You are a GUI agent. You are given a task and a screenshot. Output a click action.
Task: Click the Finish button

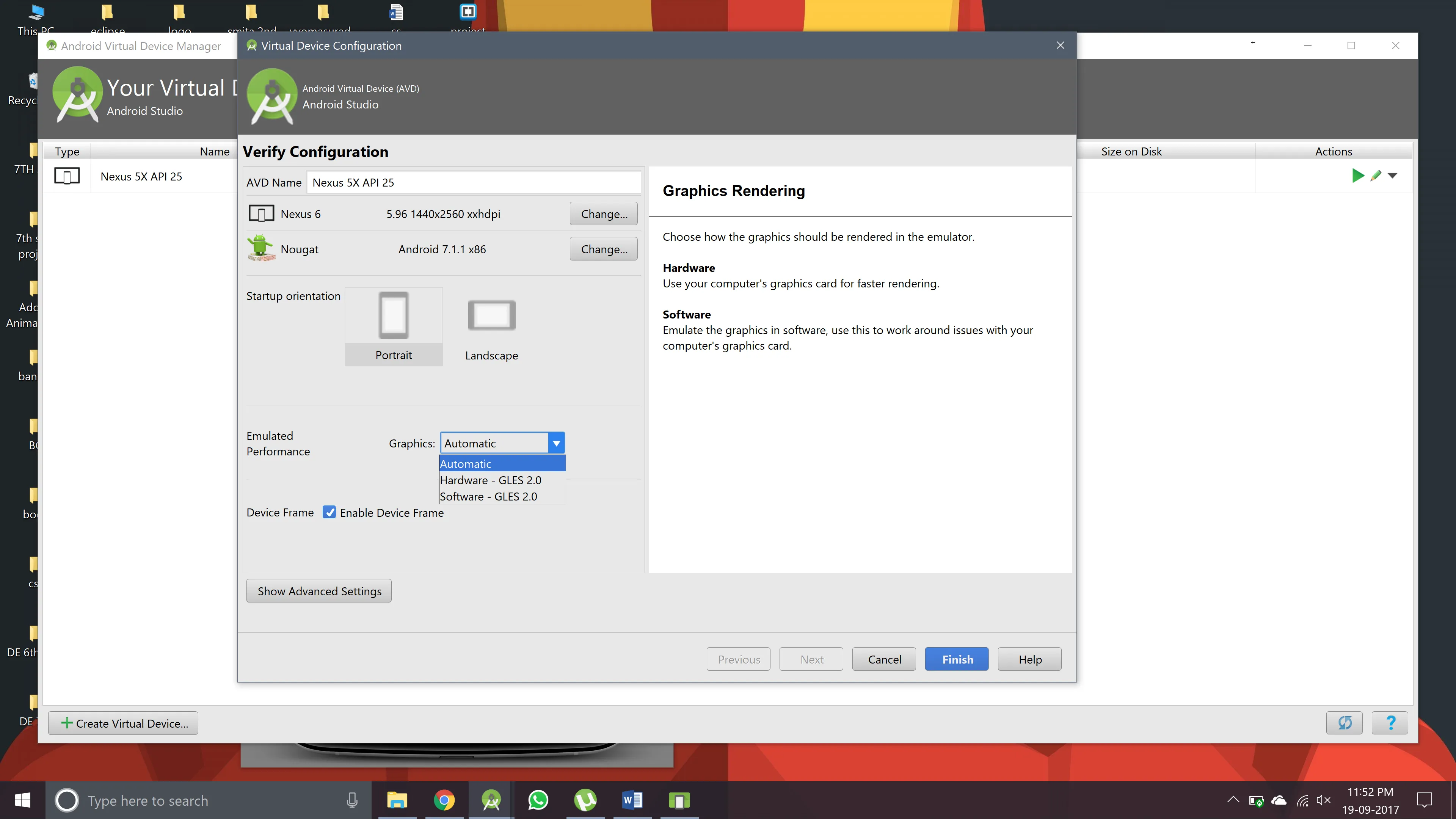(956, 659)
